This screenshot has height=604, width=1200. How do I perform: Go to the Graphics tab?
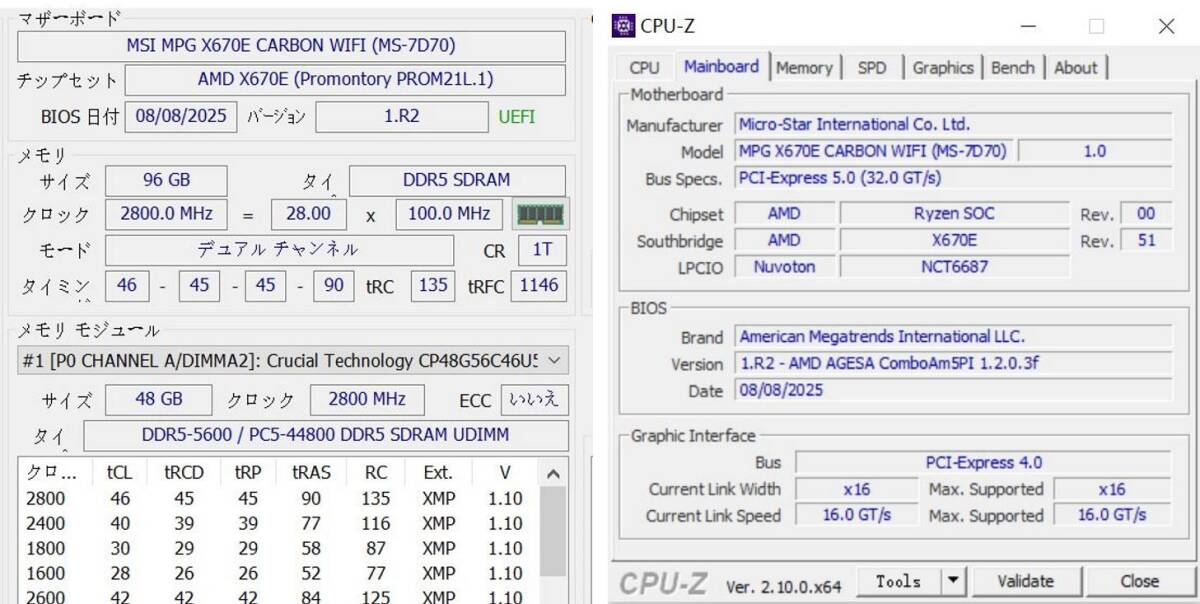[x=942, y=68]
